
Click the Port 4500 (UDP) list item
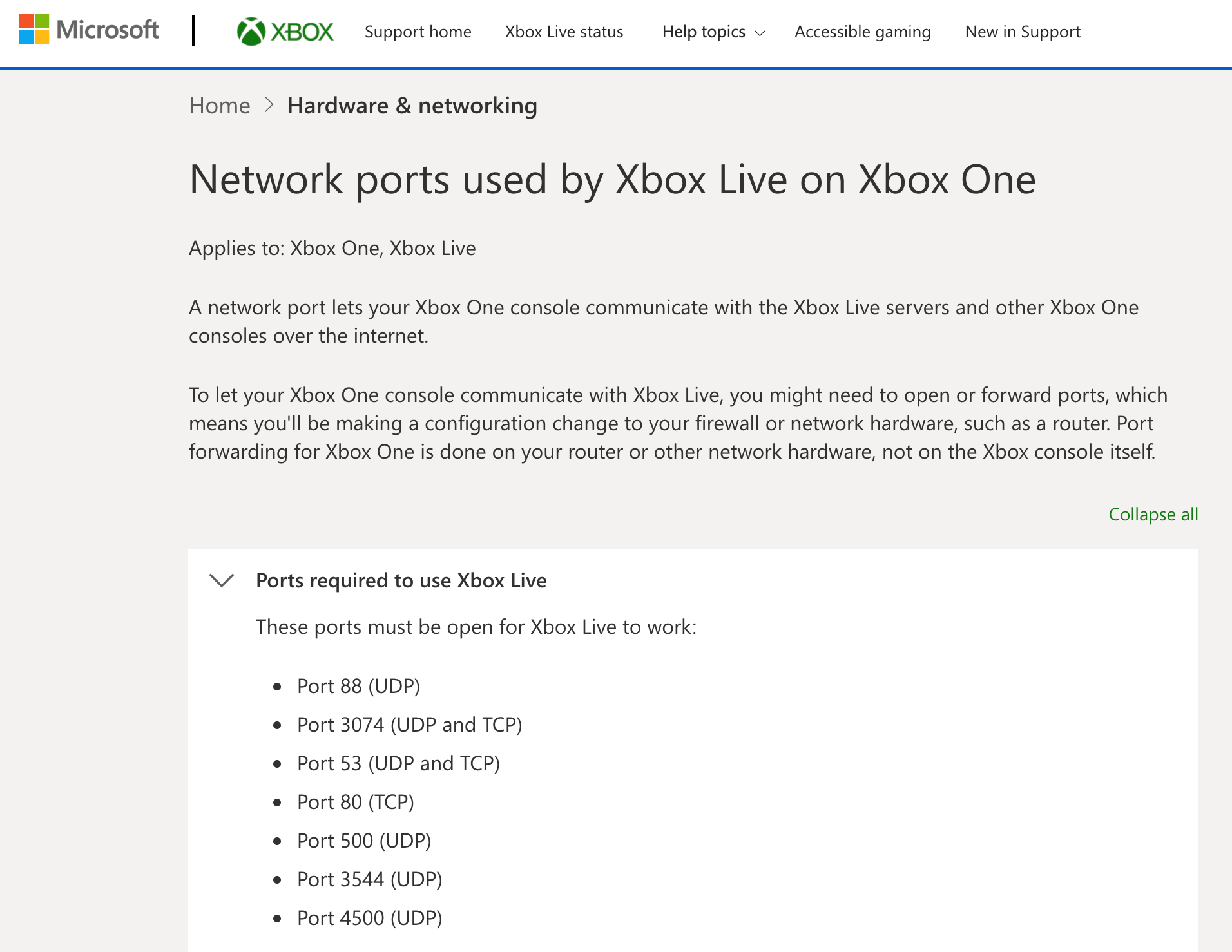(x=369, y=918)
